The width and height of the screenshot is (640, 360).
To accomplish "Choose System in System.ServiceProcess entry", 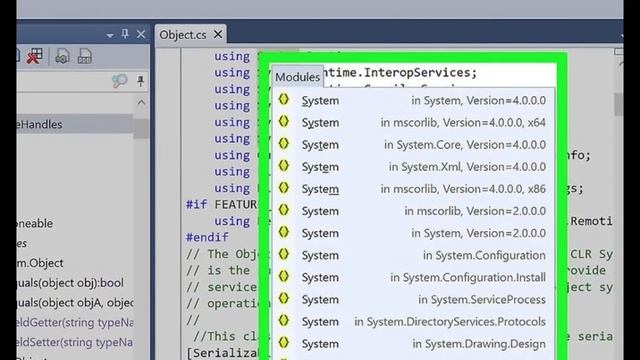I will point(412,299).
